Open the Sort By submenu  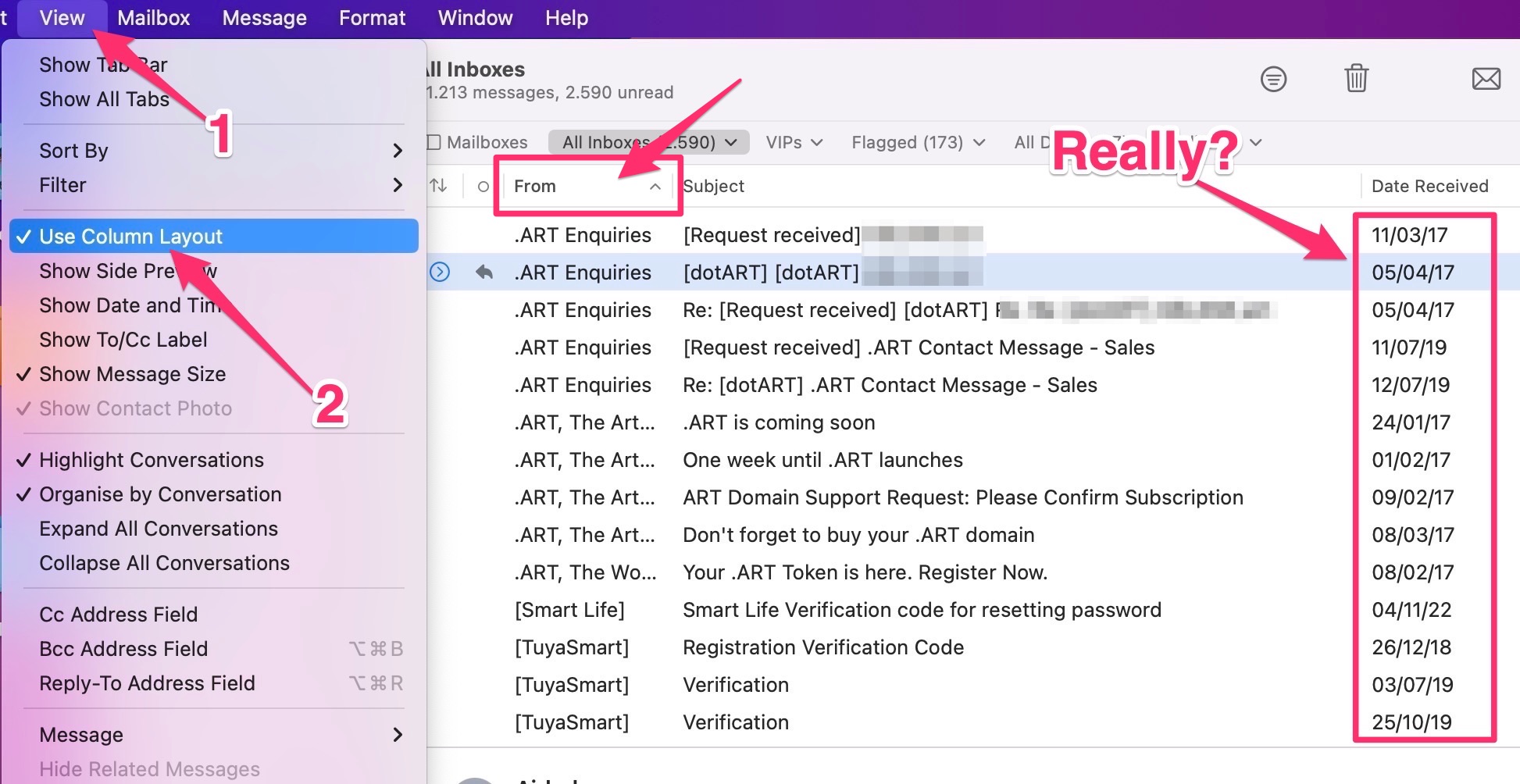click(73, 150)
